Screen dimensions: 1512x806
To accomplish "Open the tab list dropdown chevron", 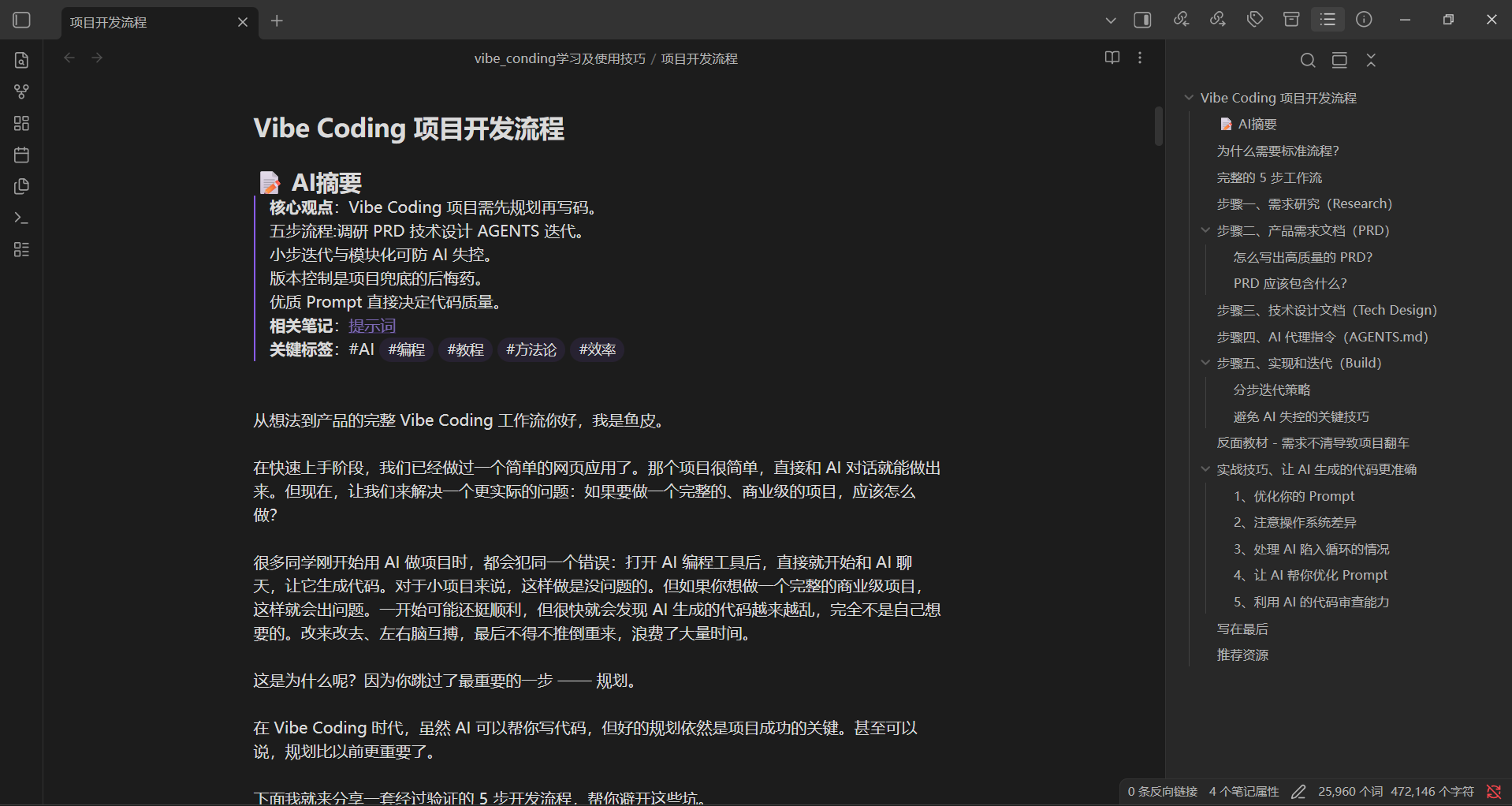I will [x=1111, y=21].
